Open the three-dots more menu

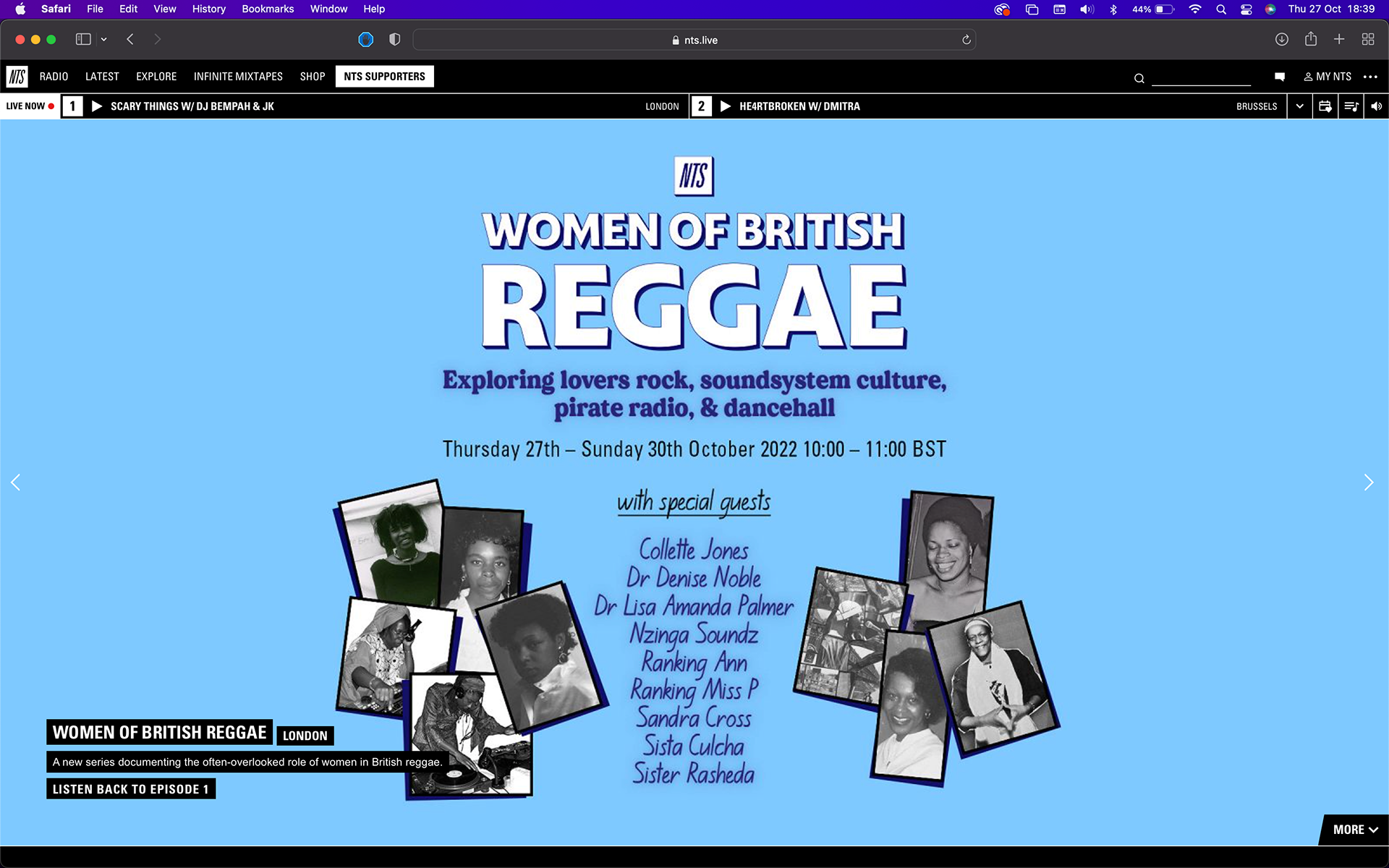[x=1370, y=77]
